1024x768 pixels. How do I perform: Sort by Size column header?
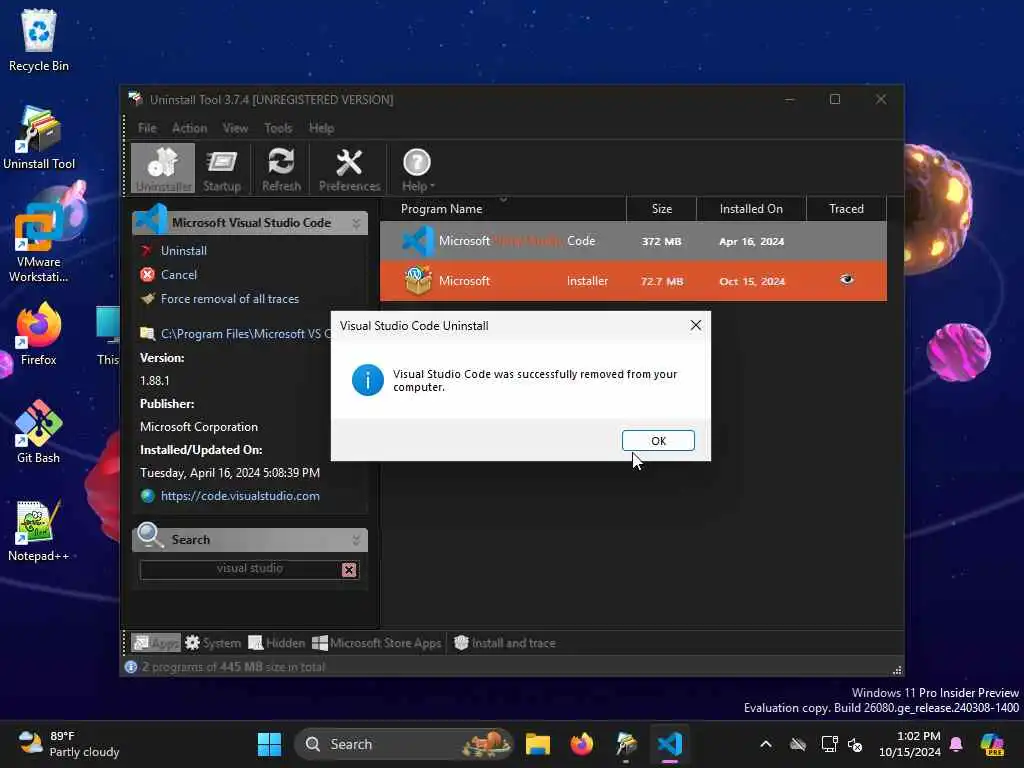coord(662,209)
